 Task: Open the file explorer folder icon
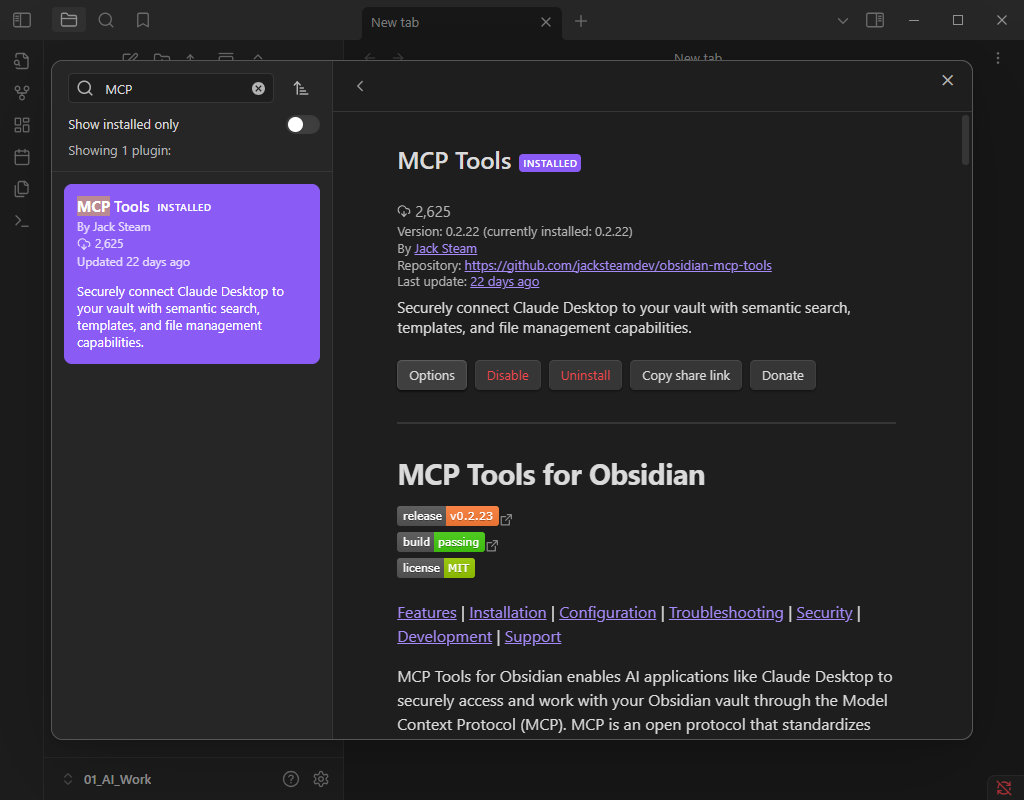point(69,20)
